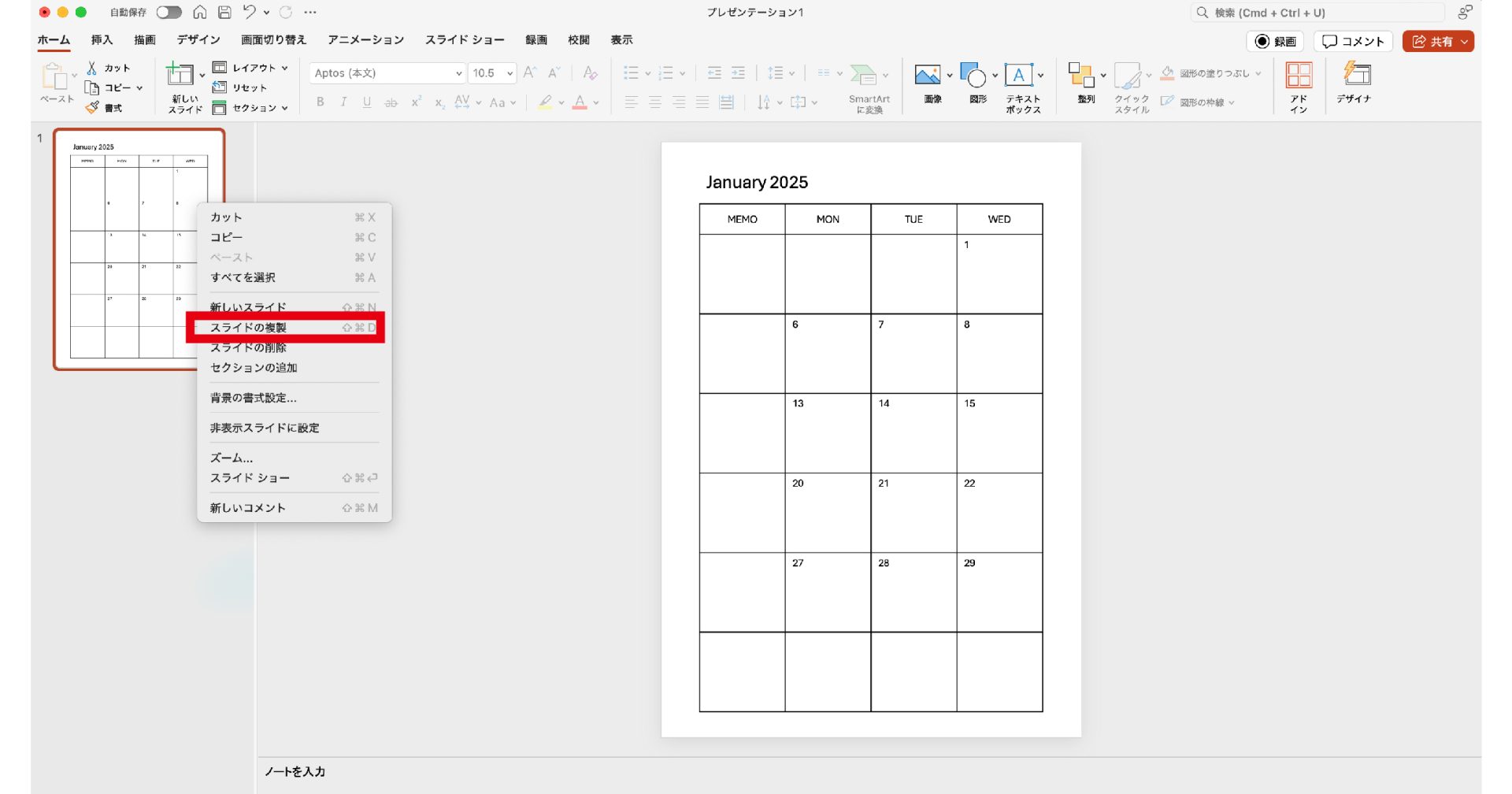
Task: Select スライドの複製 from context menu
Action: coord(249,328)
